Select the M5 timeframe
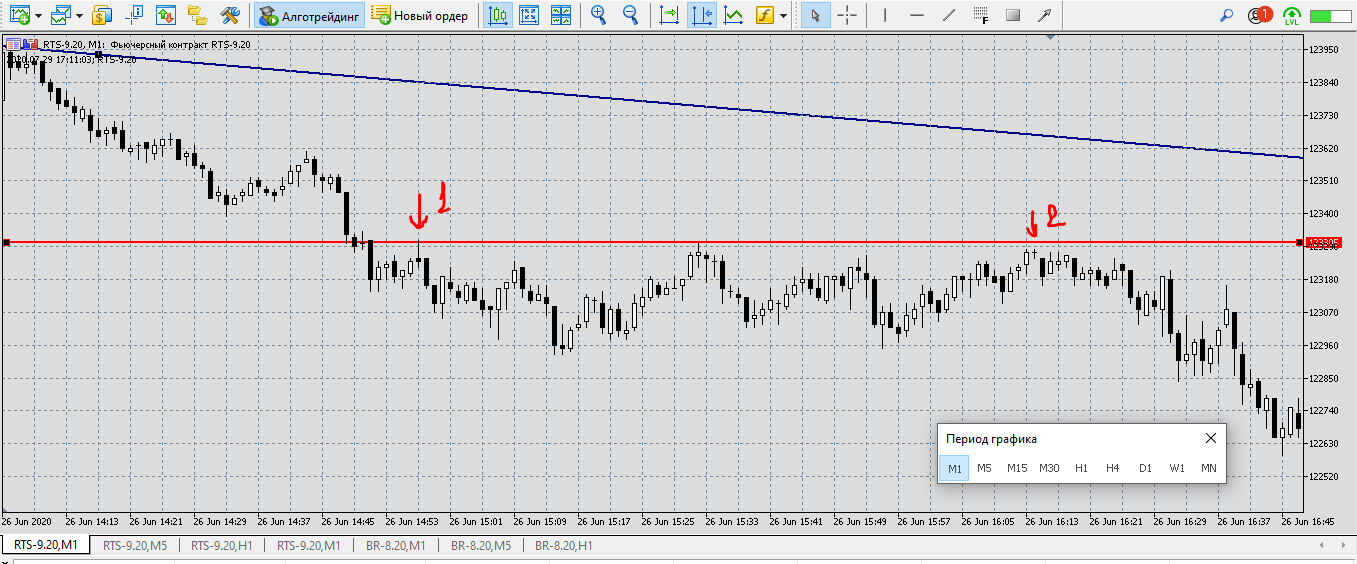The width and height of the screenshot is (1357, 564). tap(985, 468)
